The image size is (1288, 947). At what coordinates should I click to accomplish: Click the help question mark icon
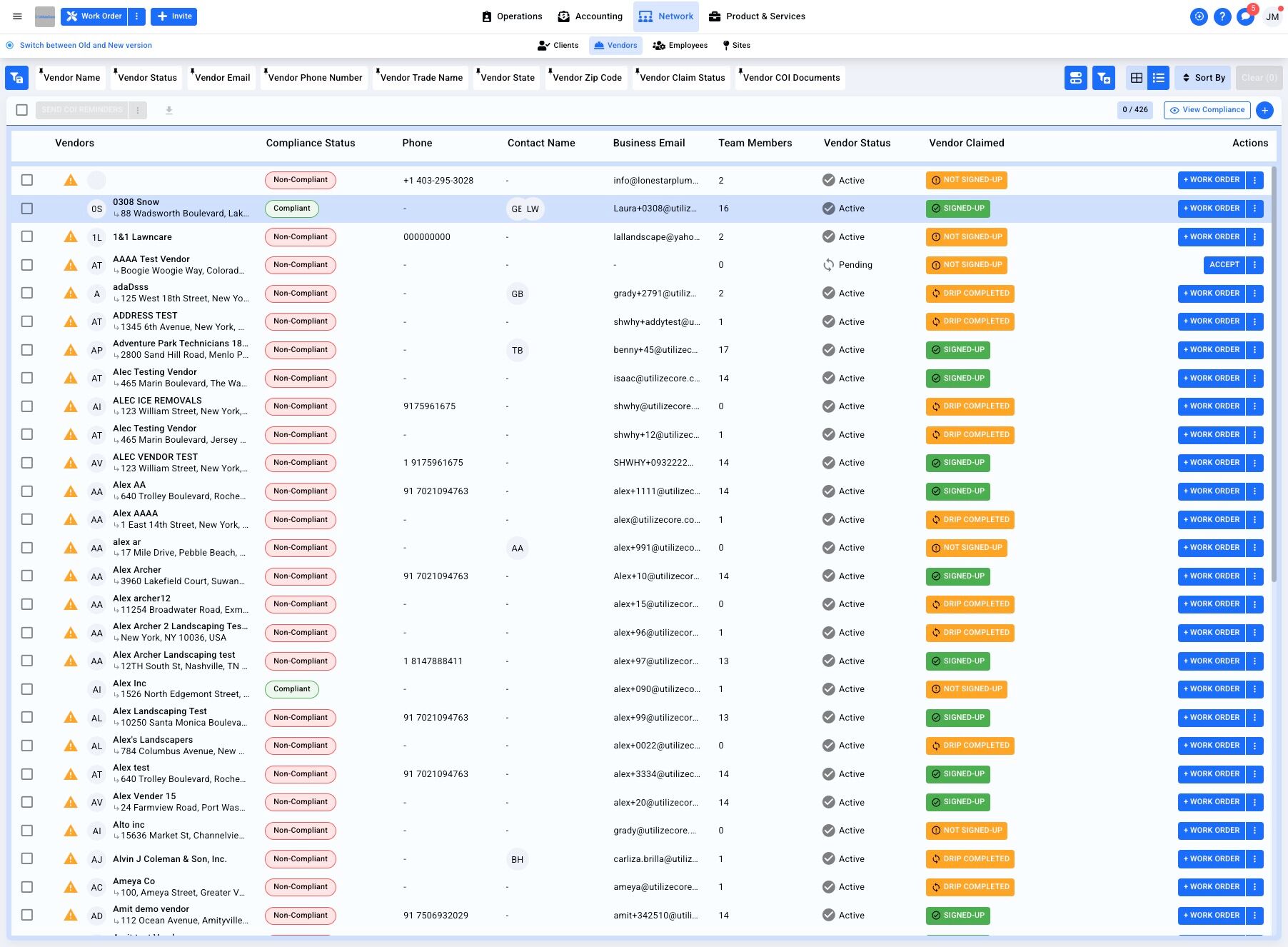pos(1222,16)
